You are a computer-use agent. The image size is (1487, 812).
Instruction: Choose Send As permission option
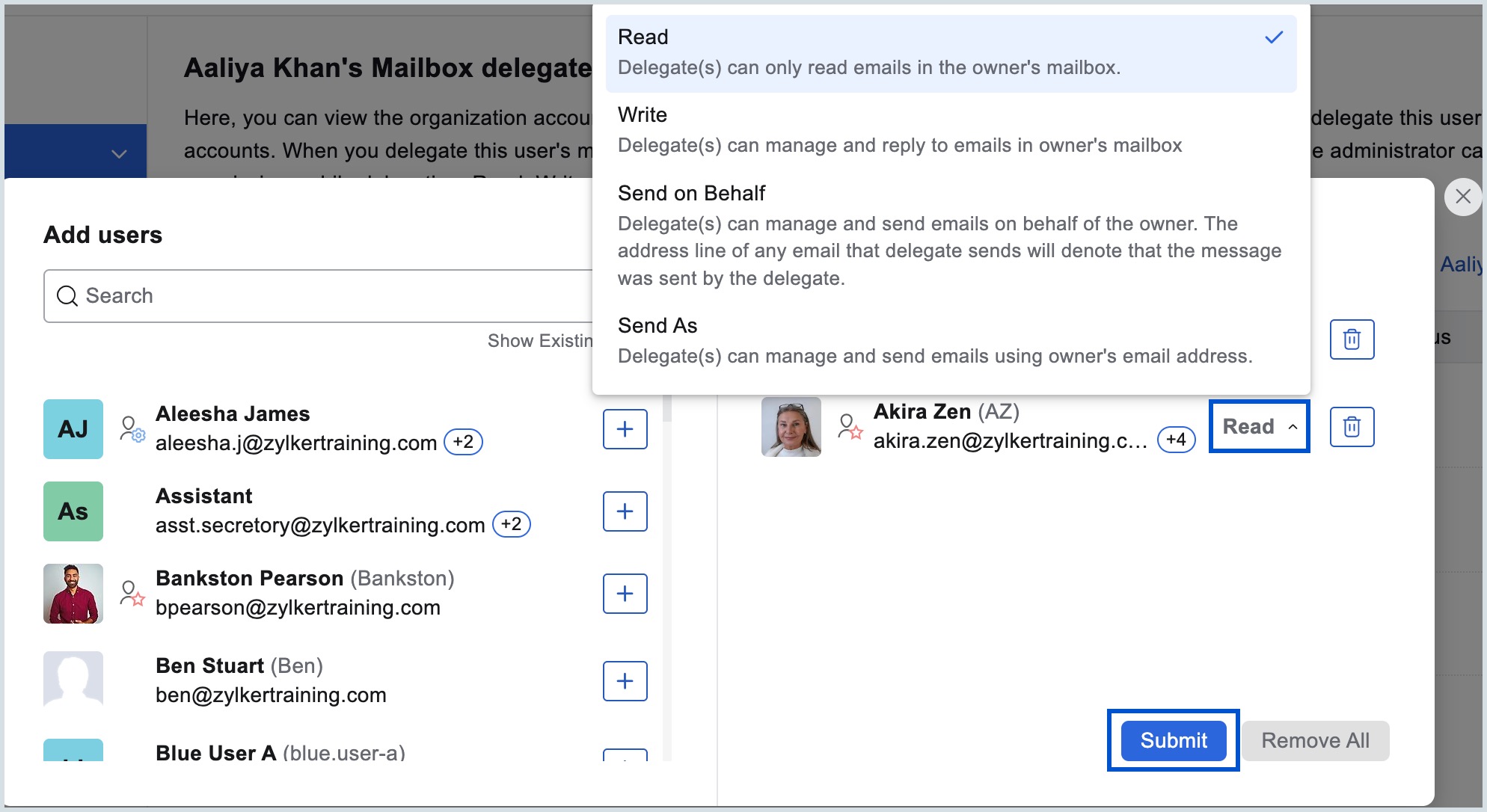(x=950, y=340)
